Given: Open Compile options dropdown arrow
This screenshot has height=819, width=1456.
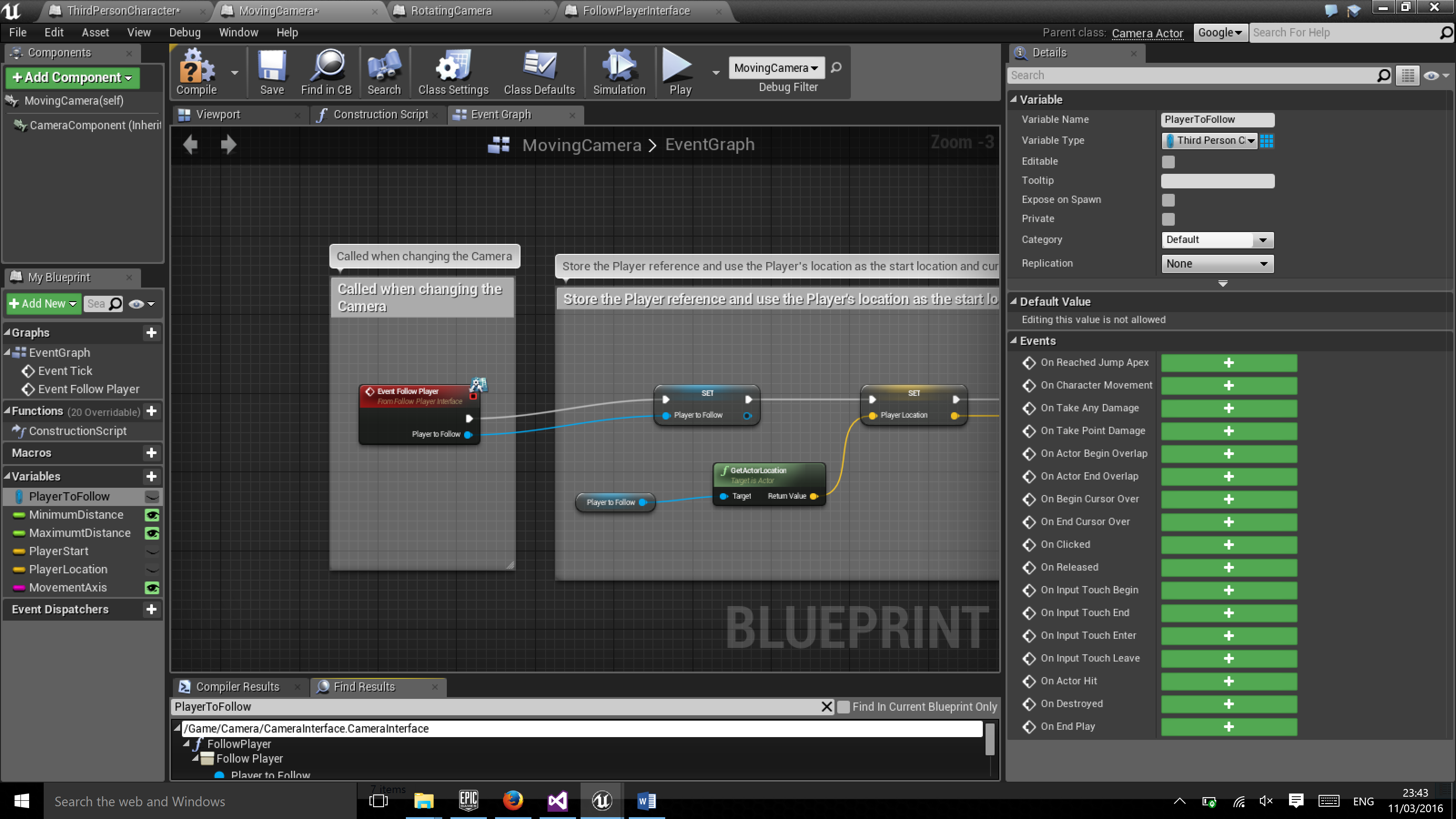Looking at the screenshot, I should [235, 72].
